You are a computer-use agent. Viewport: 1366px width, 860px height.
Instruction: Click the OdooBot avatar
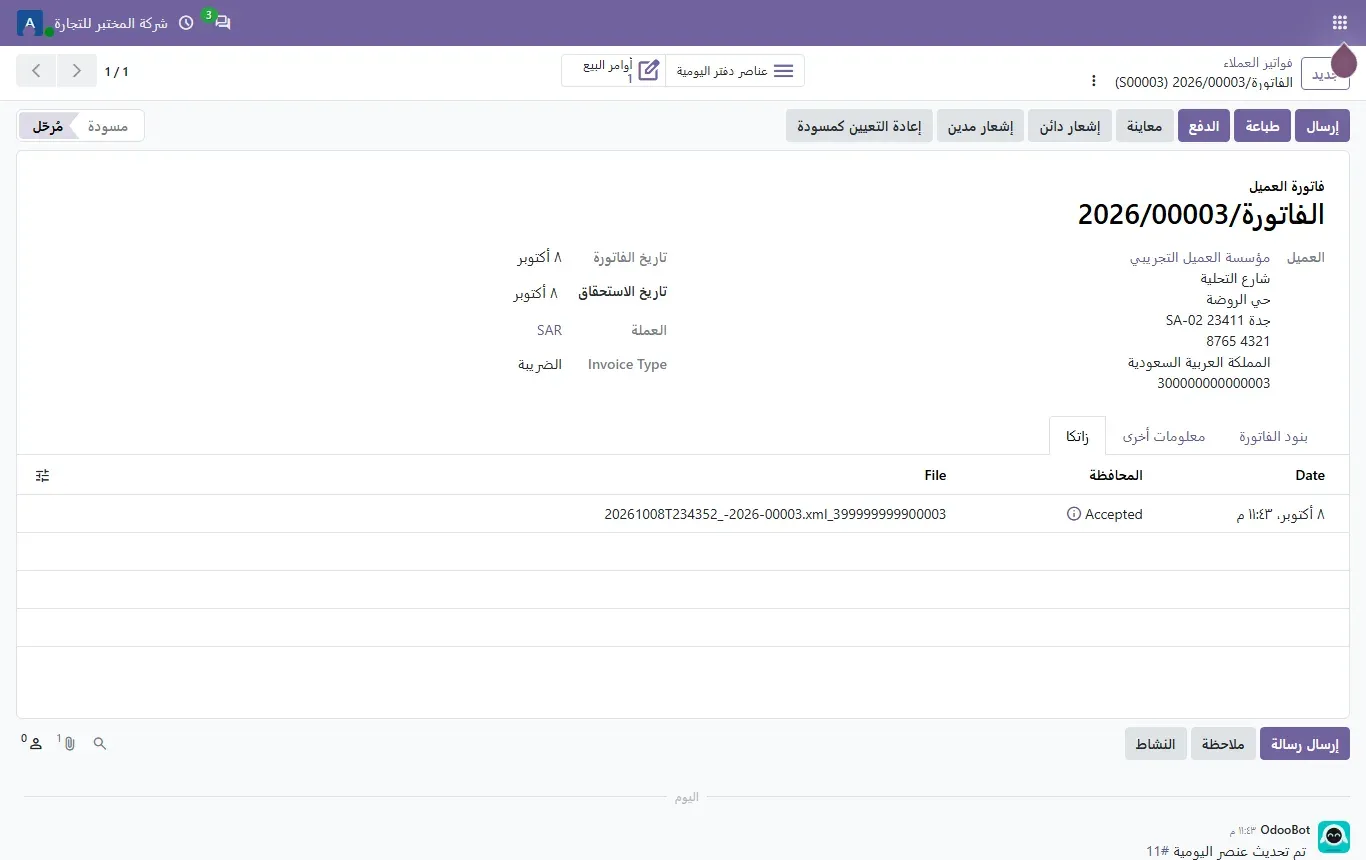[1334, 837]
